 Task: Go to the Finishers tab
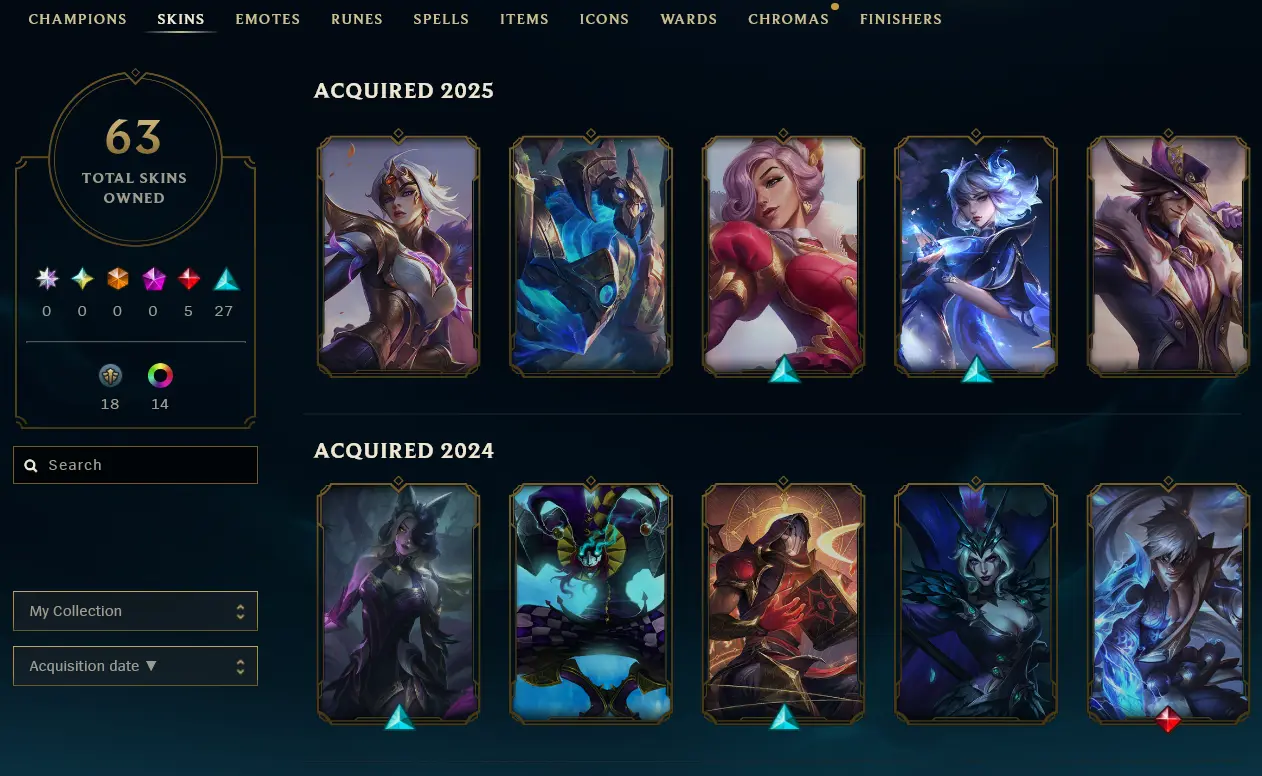(x=901, y=19)
